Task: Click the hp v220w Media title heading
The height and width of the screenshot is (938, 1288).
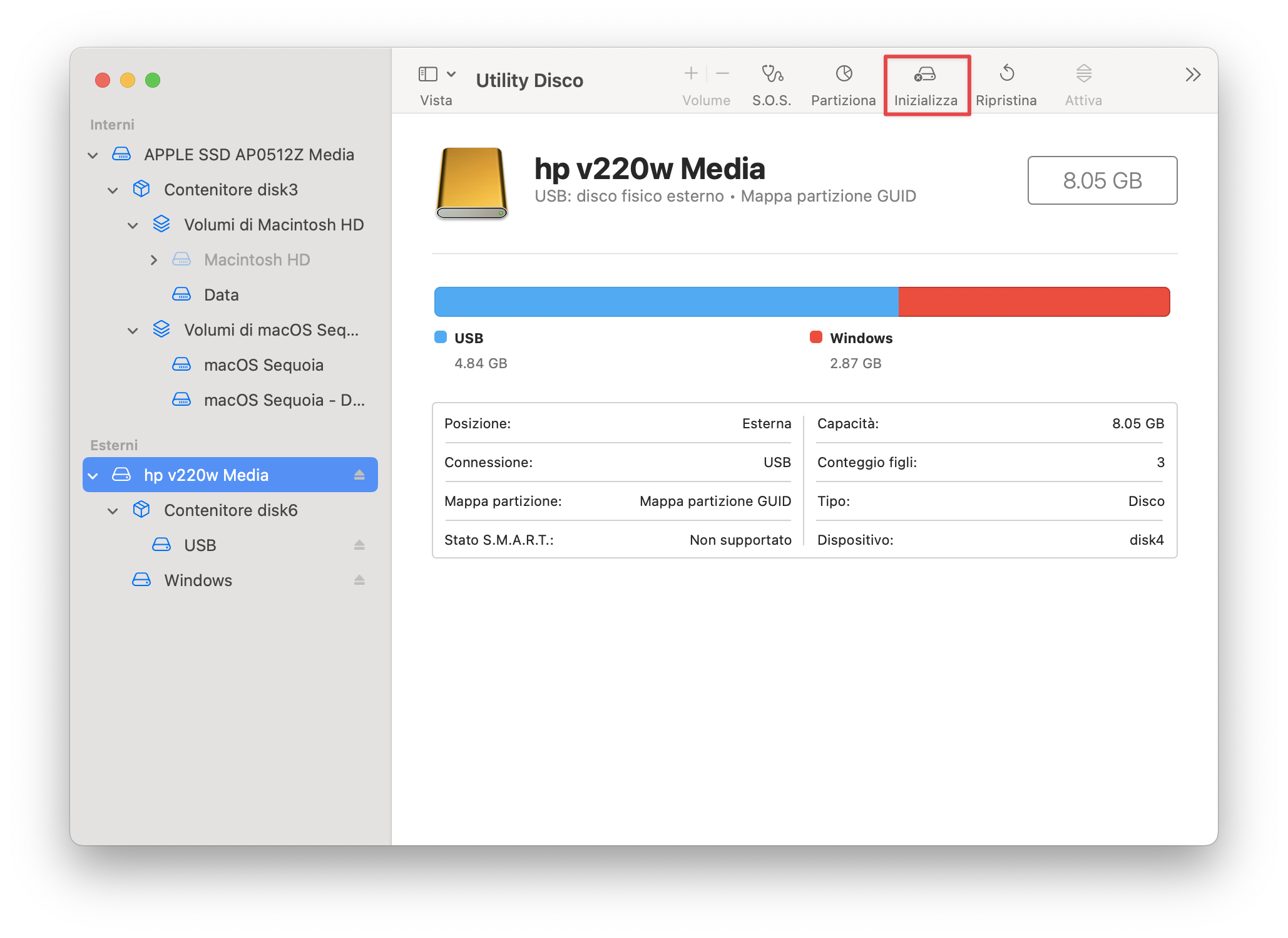Action: (650, 168)
